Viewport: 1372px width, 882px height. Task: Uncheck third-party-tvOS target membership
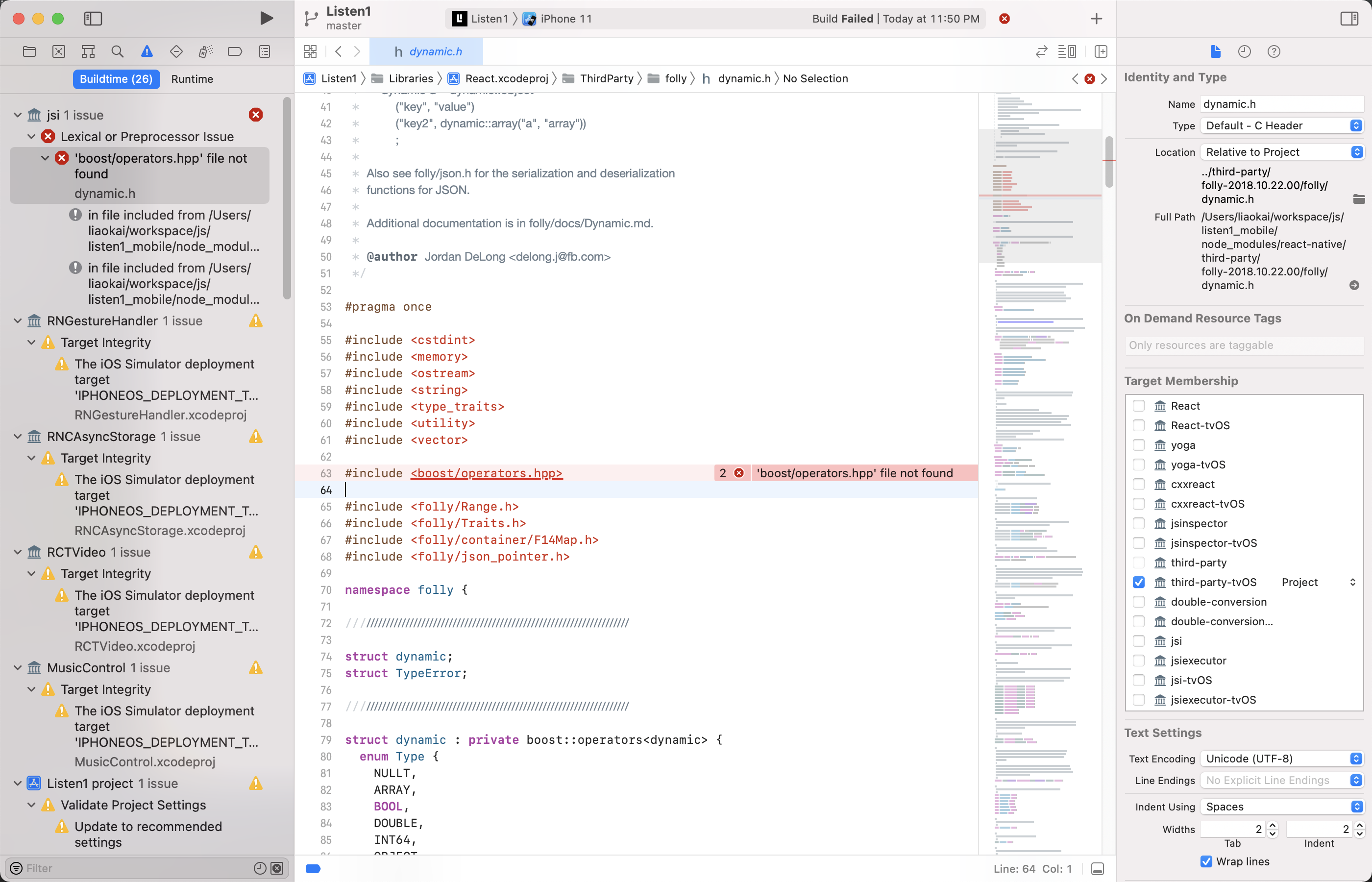coord(1138,583)
